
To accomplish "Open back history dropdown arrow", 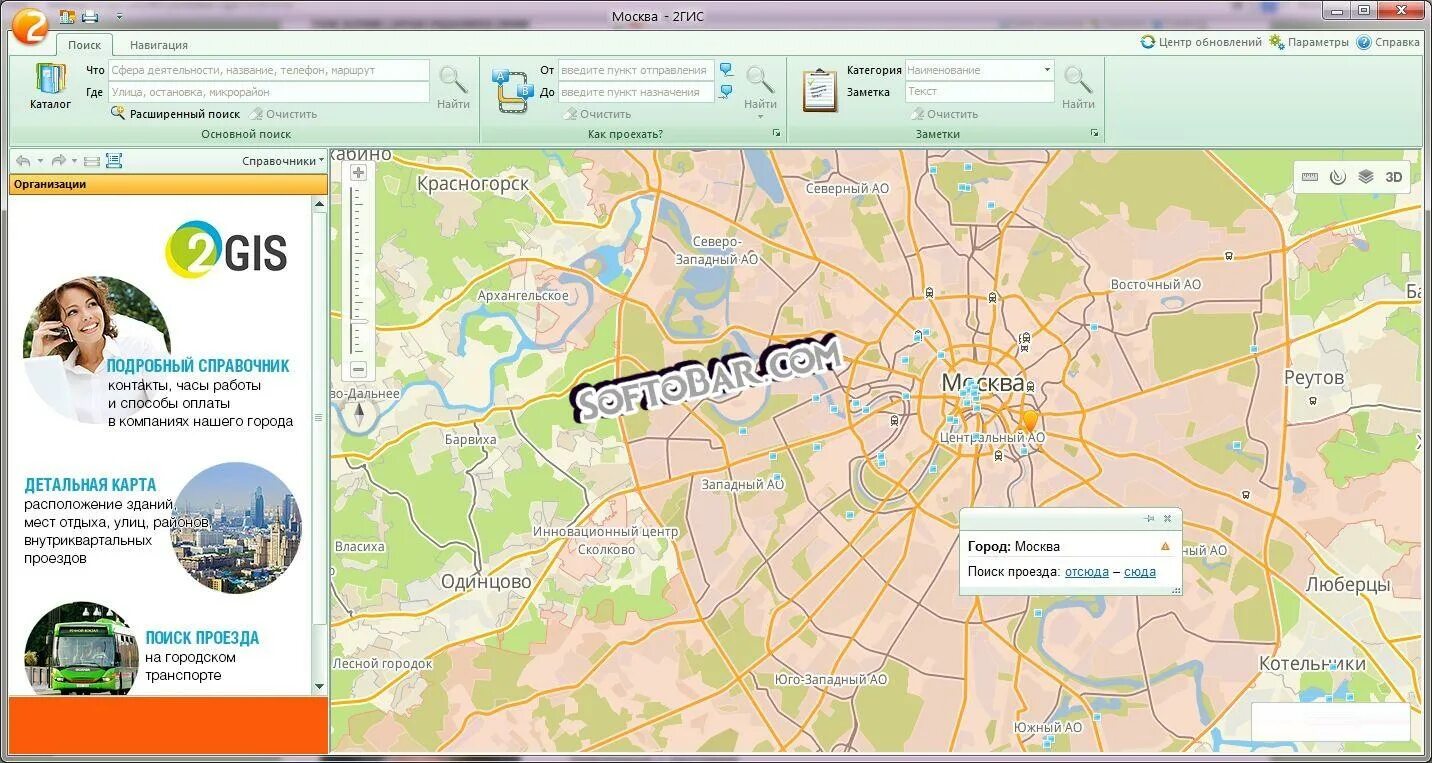I will point(40,161).
